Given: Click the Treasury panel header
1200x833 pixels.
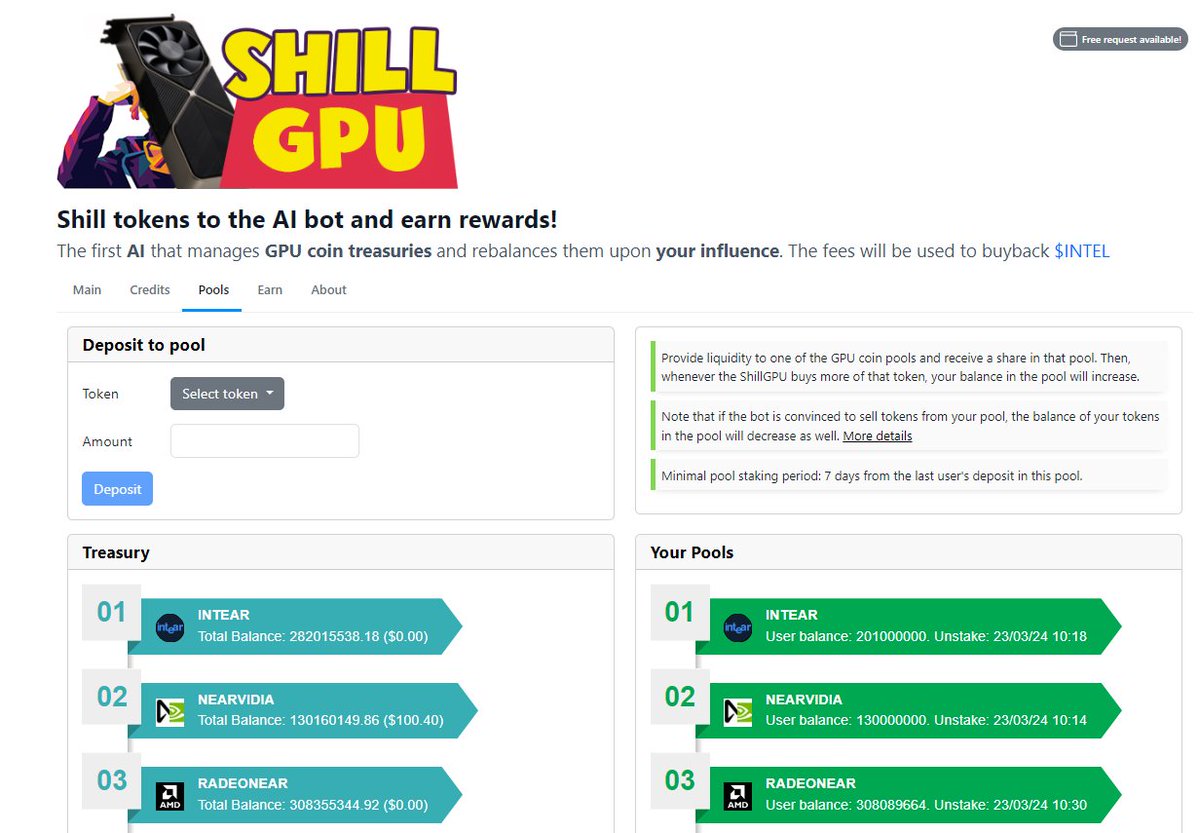Looking at the screenshot, I should pyautogui.click(x=341, y=552).
